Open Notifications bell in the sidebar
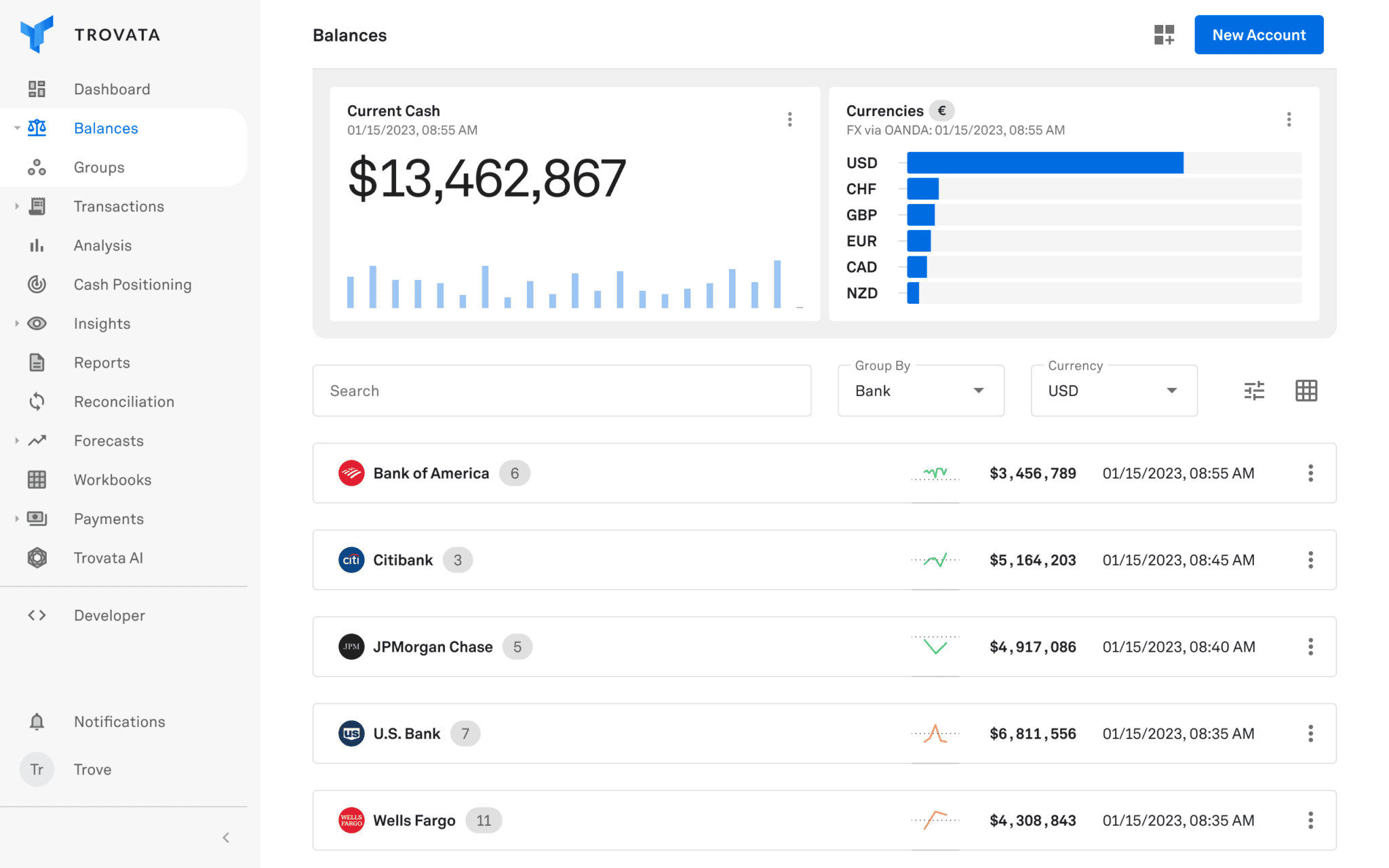This screenshot has width=1389, height=868. pyautogui.click(x=37, y=722)
